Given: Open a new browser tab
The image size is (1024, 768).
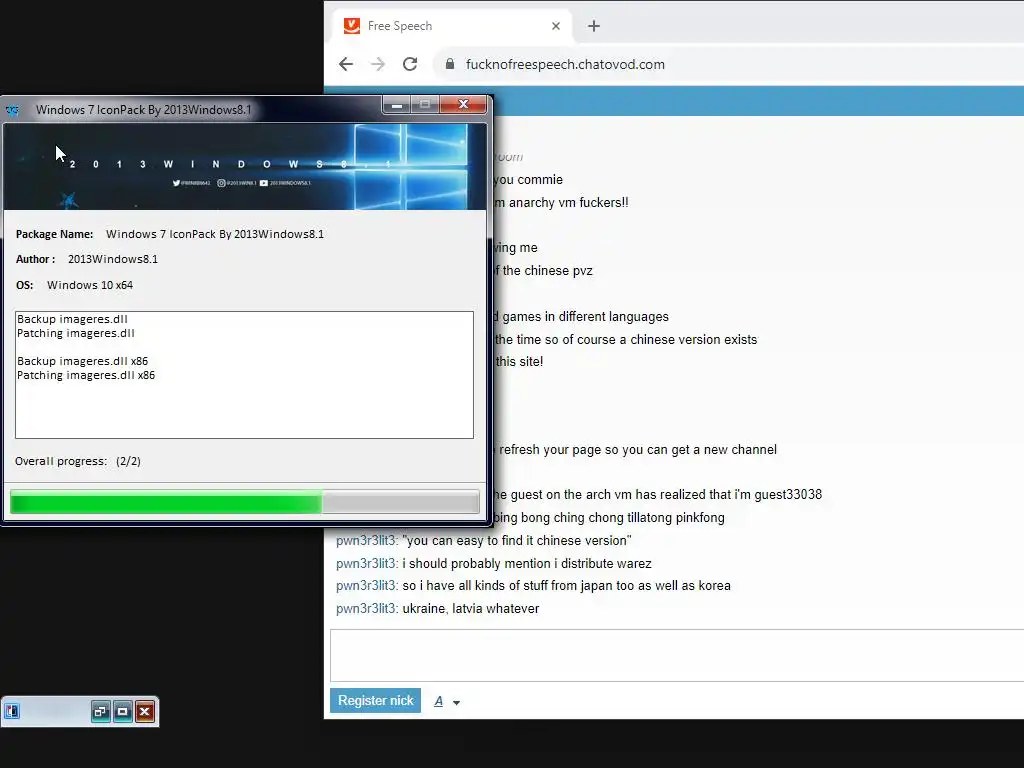Looking at the screenshot, I should point(593,26).
